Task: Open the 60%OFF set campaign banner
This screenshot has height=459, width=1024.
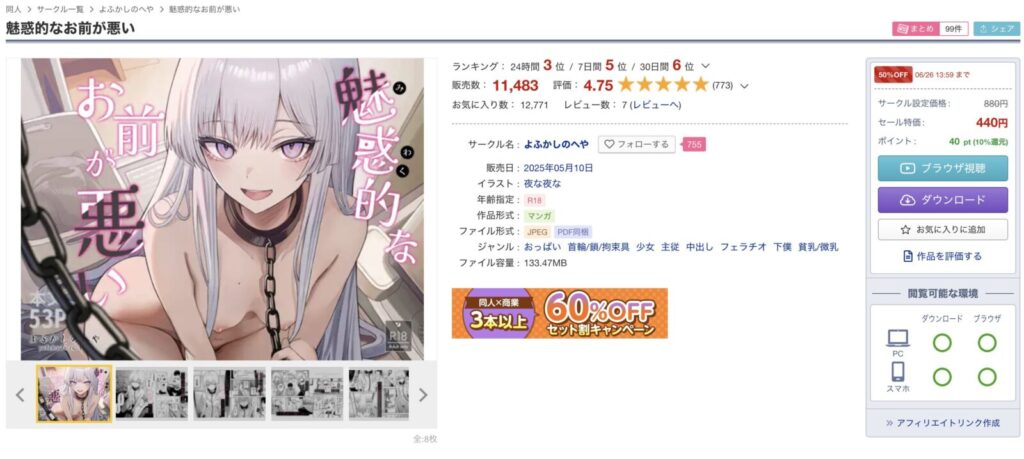Action: [x=560, y=313]
